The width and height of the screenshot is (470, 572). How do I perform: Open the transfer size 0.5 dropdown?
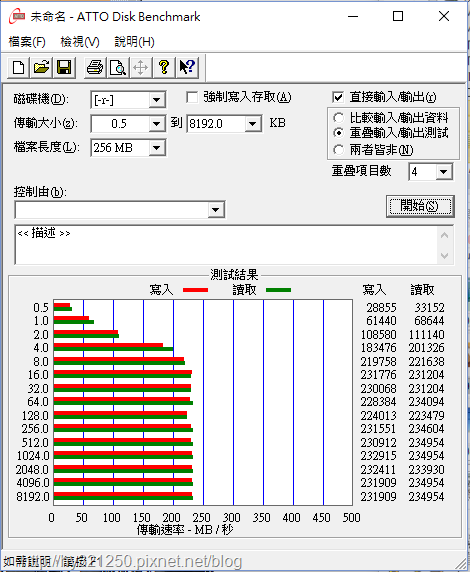(x=157, y=124)
